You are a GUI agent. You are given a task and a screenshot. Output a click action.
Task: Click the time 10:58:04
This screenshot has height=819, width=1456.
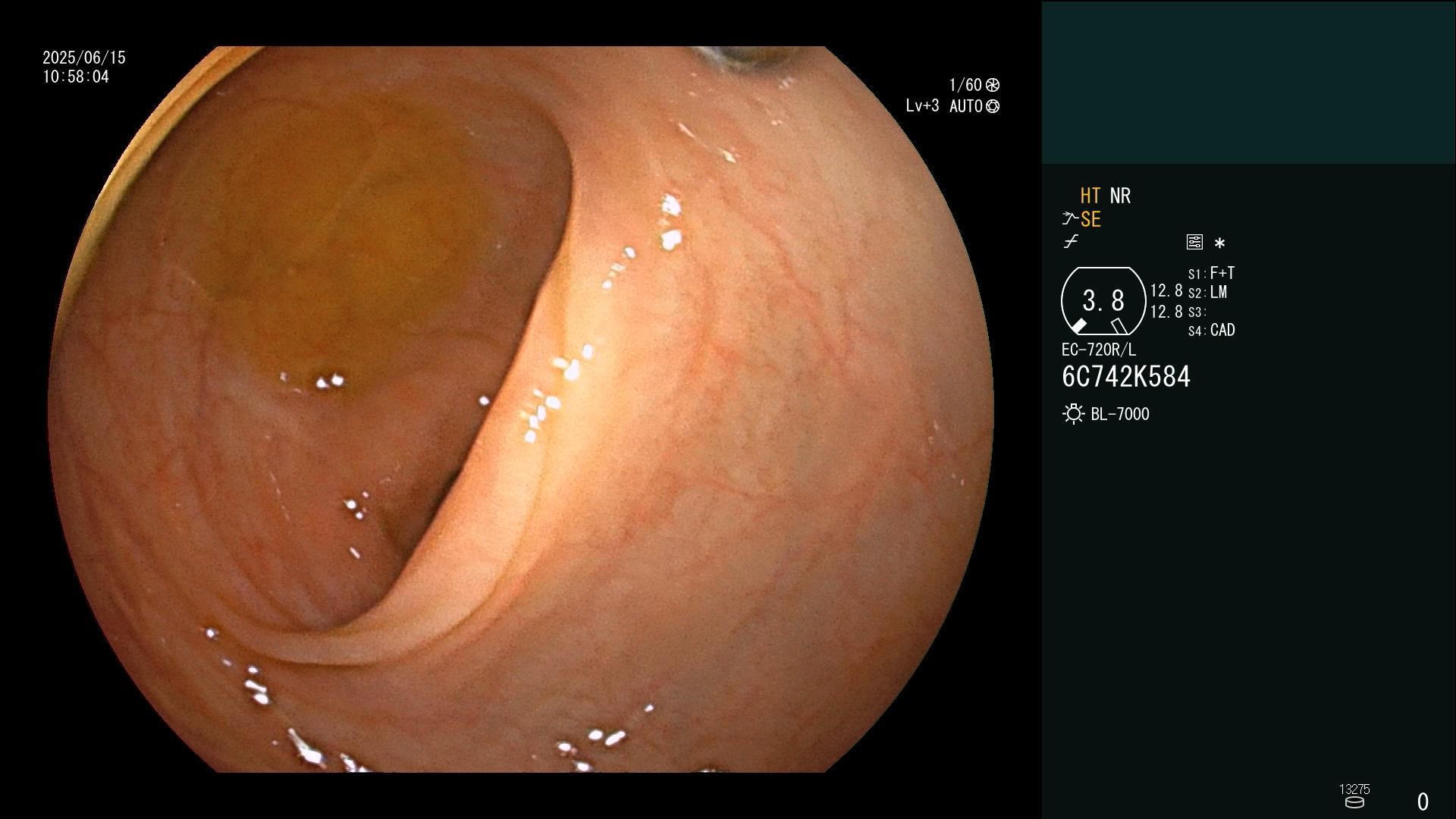click(x=76, y=77)
